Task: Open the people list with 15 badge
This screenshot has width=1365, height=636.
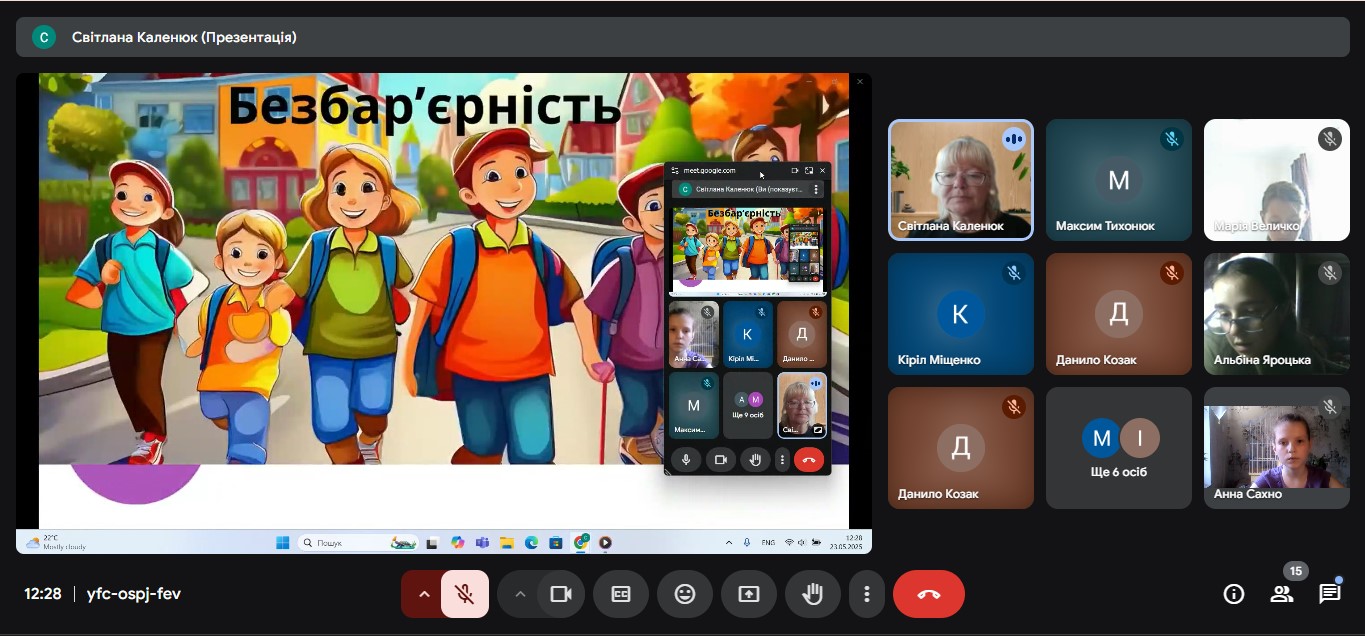Action: (1281, 594)
